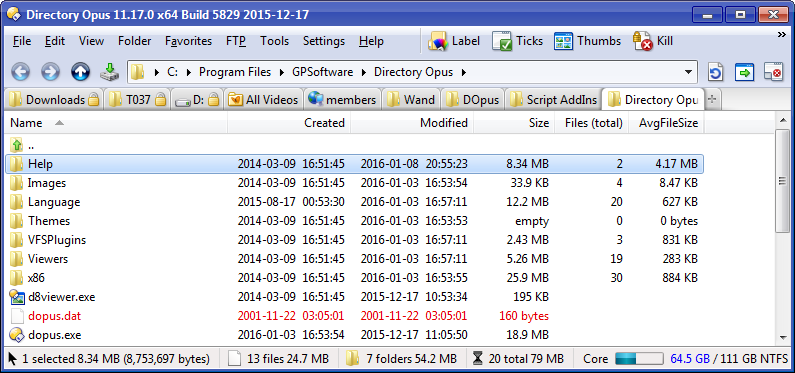Toggle the lock on D: tab
The height and width of the screenshot is (373, 795).
[x=213, y=100]
